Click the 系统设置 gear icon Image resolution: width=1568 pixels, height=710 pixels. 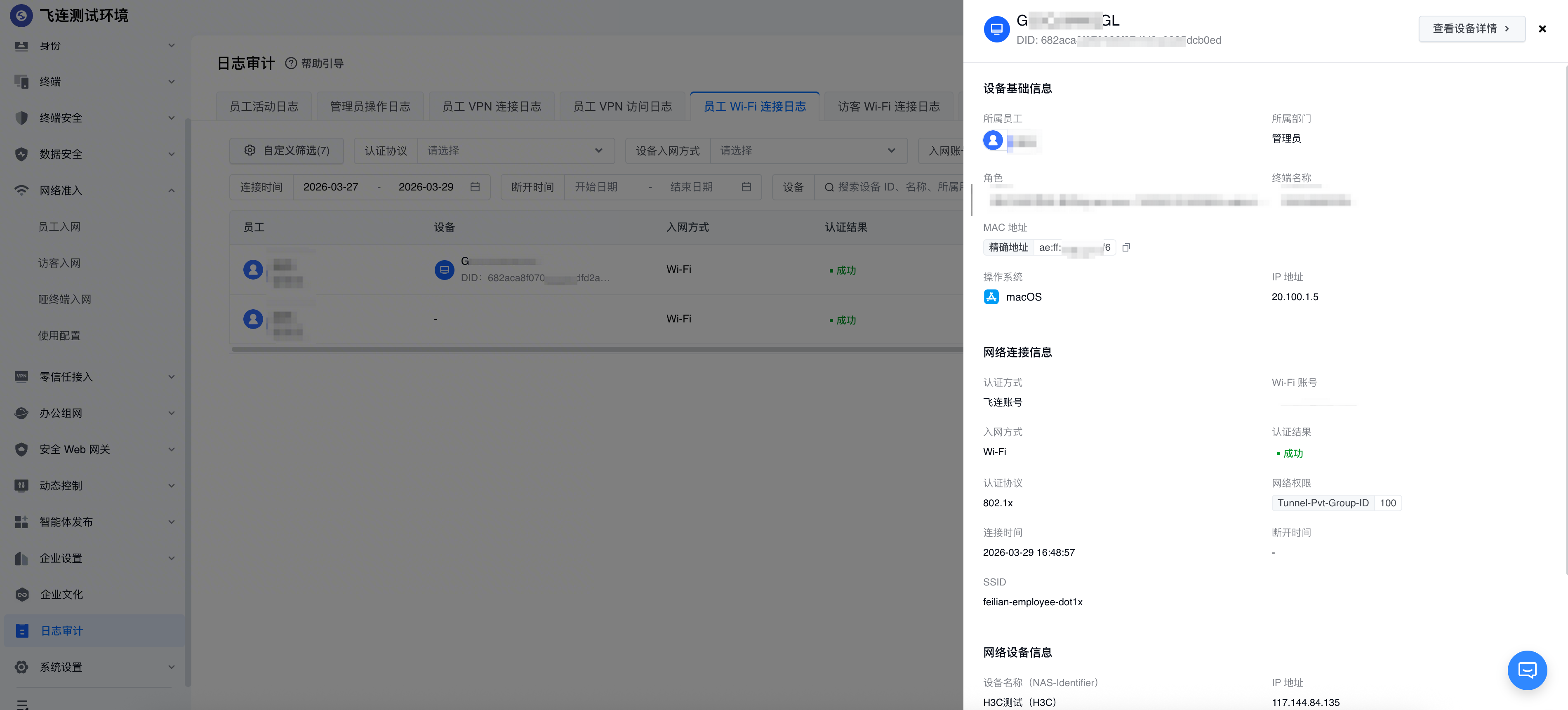point(21,667)
